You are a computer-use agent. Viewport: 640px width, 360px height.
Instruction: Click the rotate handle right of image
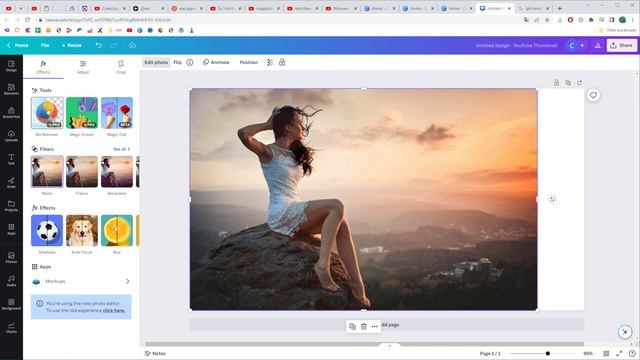coord(552,199)
